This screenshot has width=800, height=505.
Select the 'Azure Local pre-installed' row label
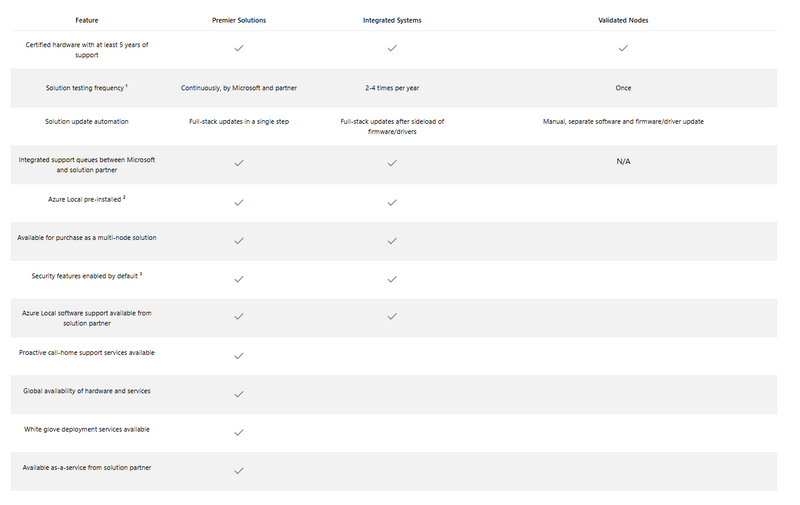[85, 199]
